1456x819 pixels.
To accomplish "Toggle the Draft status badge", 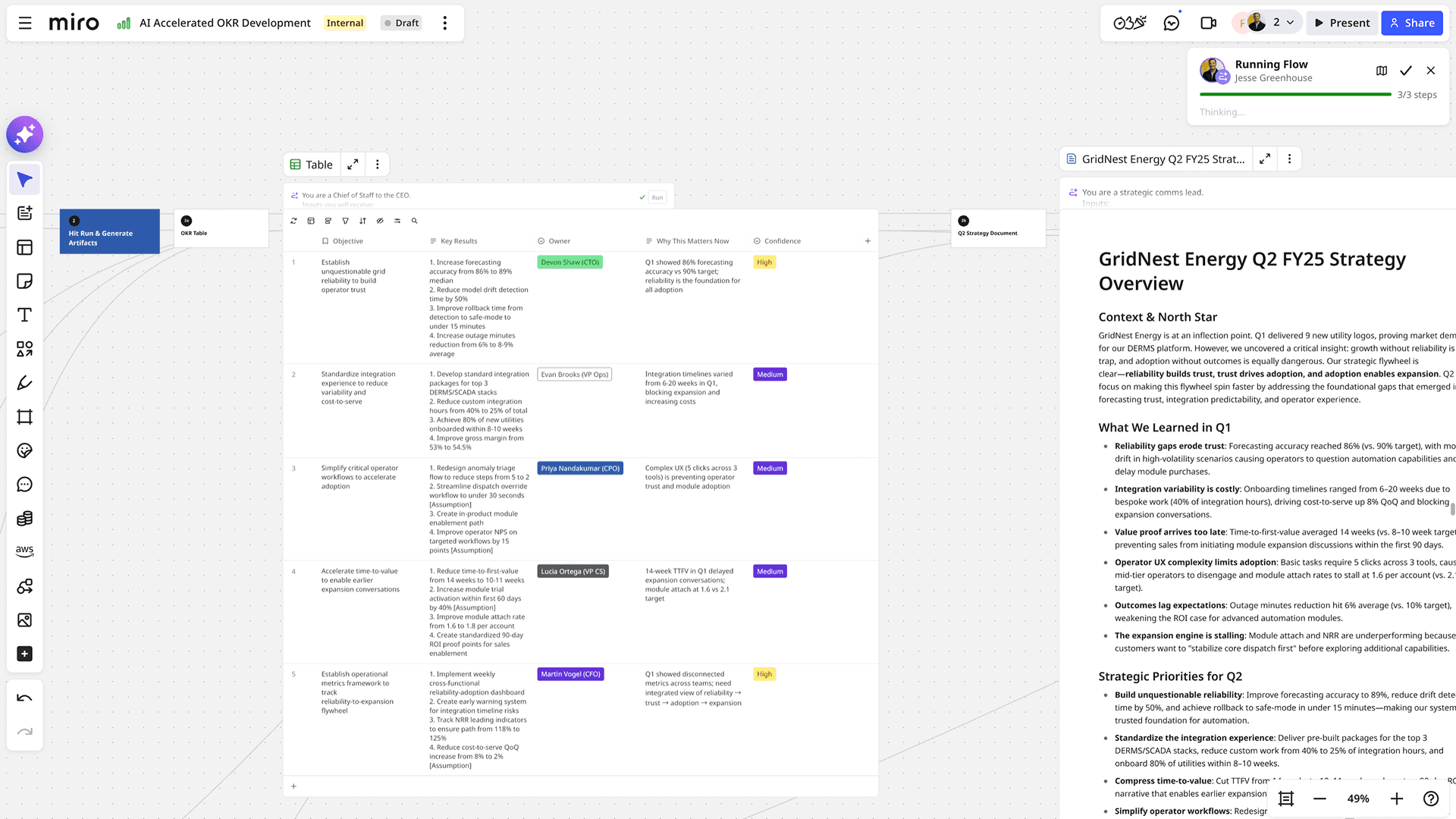I will pos(401,23).
